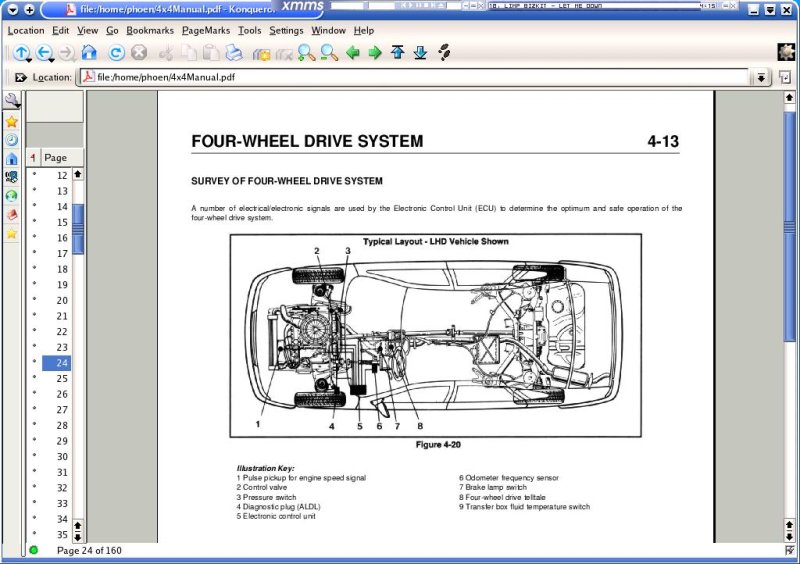Open Home Folder icon in sidebar
The width and height of the screenshot is (800, 564).
tap(12, 158)
